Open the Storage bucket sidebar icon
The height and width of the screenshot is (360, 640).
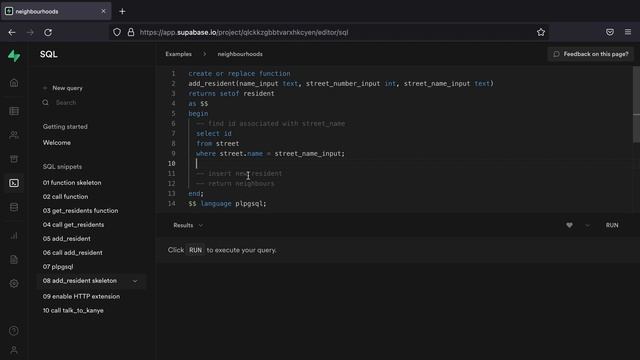point(14,159)
